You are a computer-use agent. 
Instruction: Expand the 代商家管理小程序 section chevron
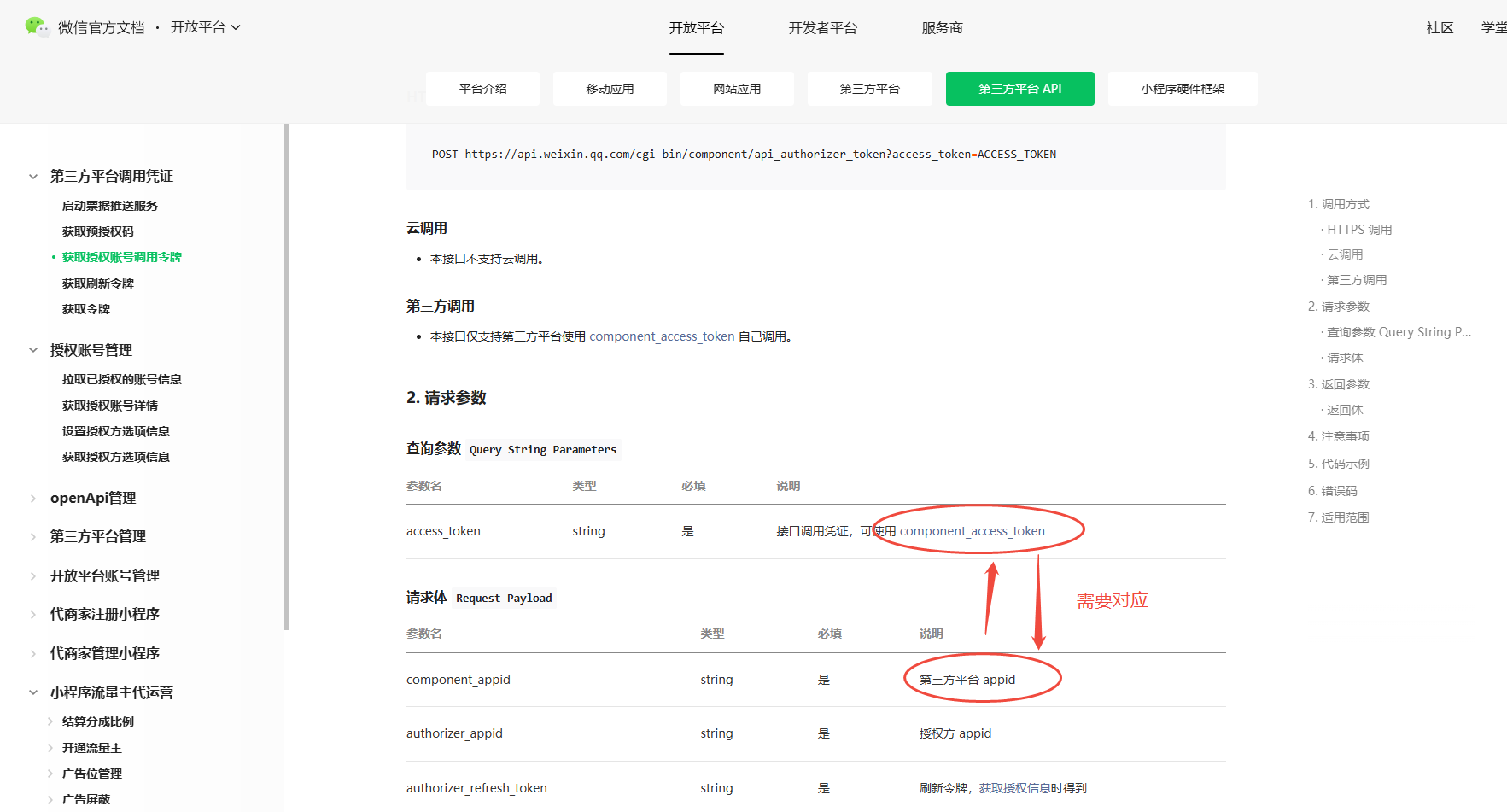[33, 654]
